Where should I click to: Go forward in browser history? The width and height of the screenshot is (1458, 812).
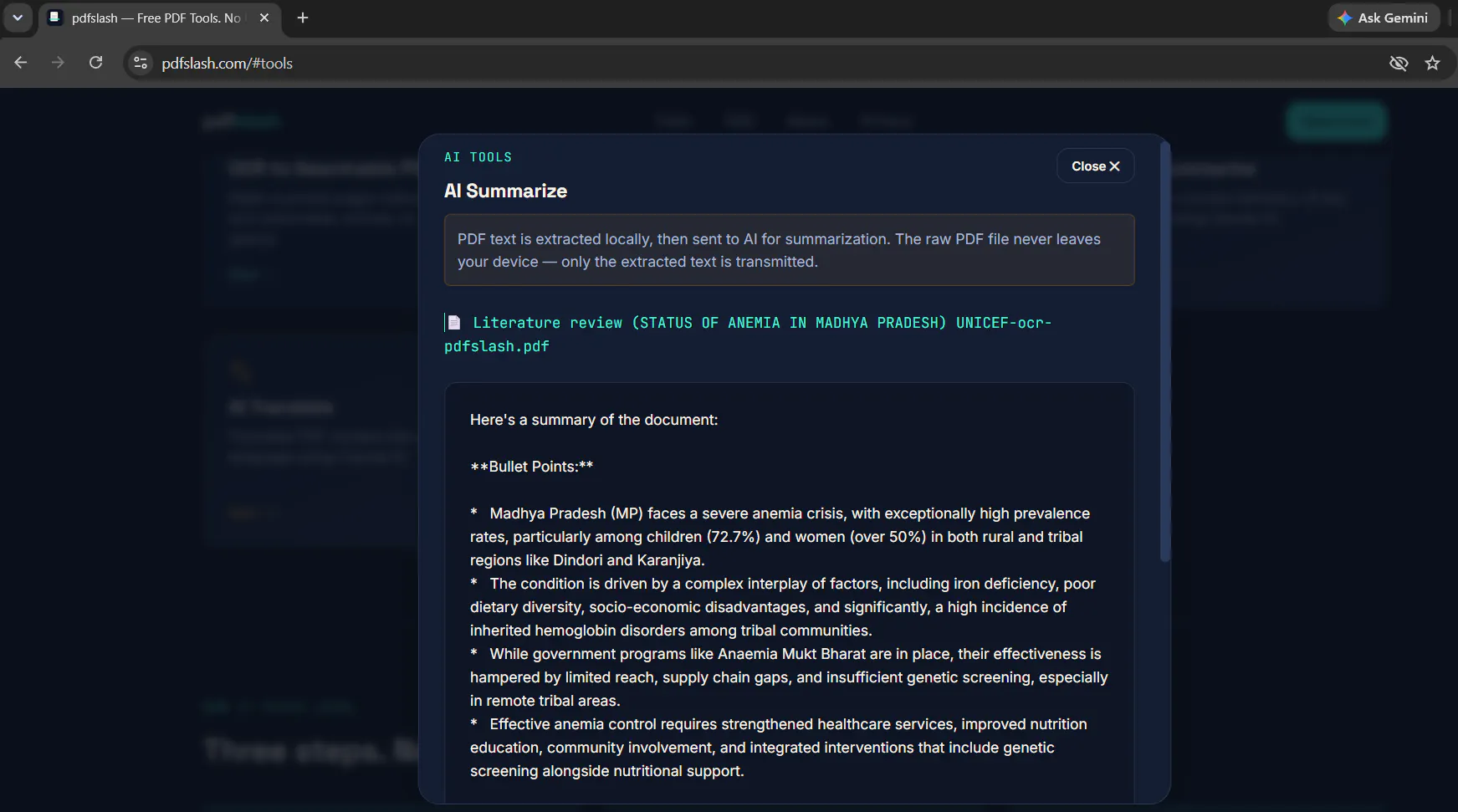click(x=58, y=63)
